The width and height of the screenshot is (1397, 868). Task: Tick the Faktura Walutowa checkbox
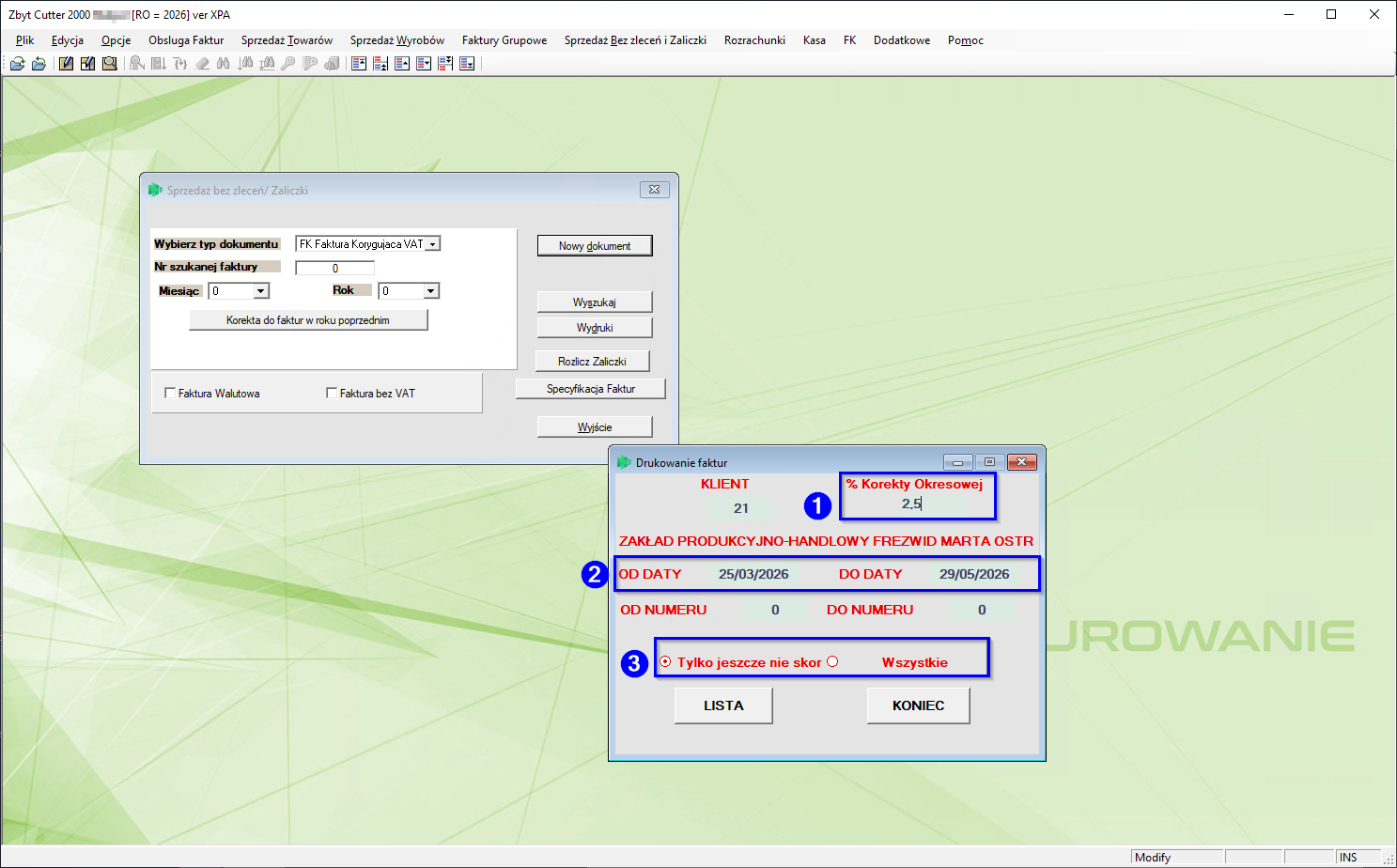coord(170,393)
